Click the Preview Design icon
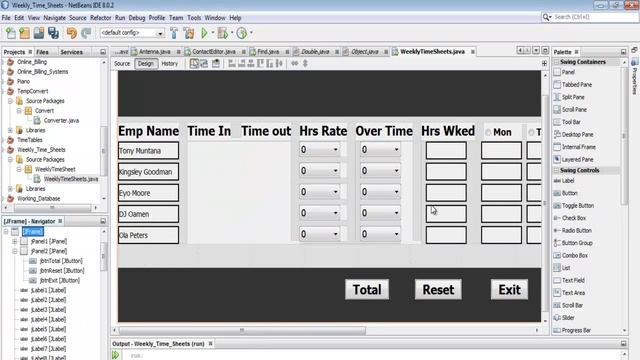The height and width of the screenshot is (360, 640). click(x=216, y=64)
